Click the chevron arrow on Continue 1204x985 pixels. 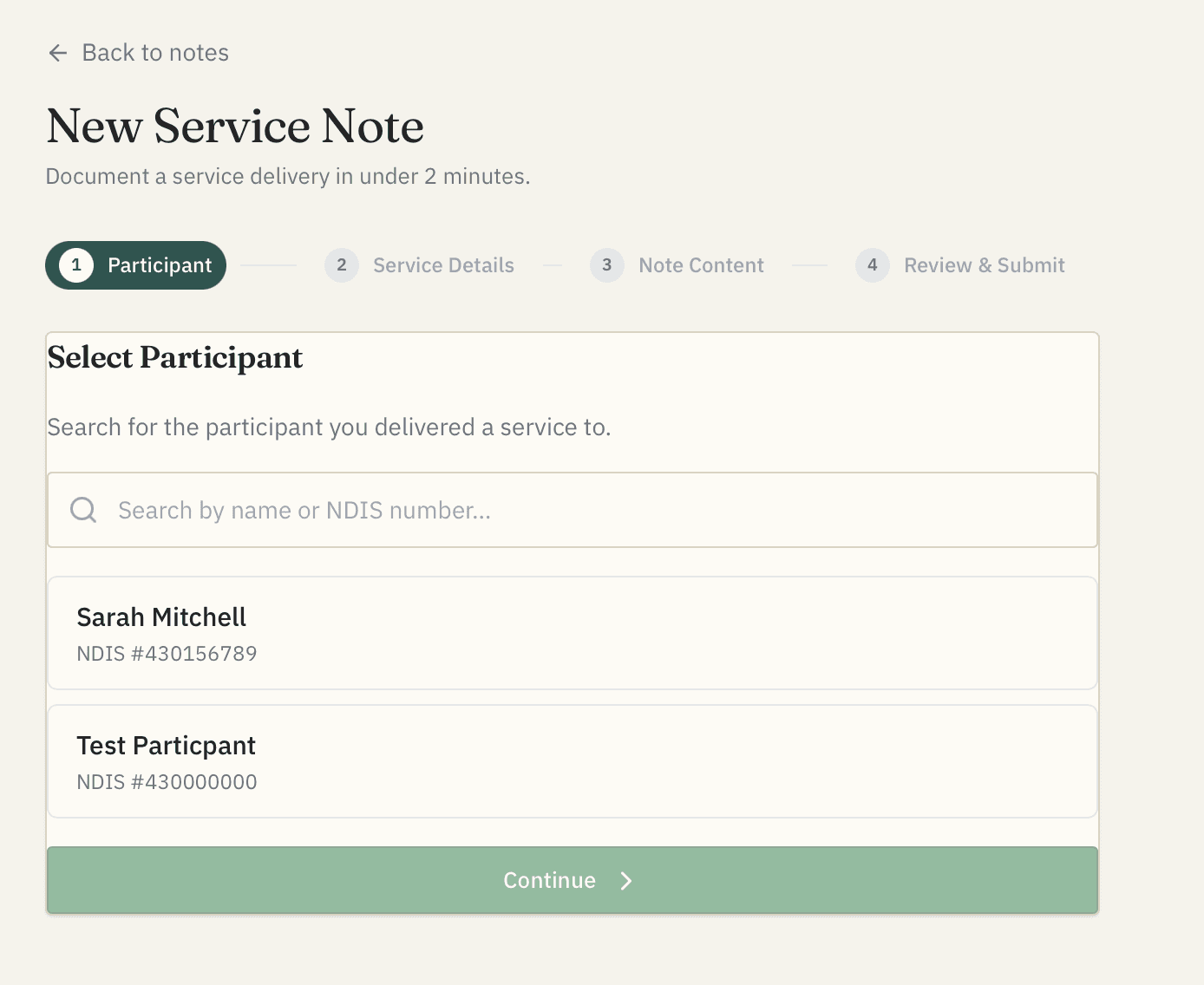click(x=626, y=881)
